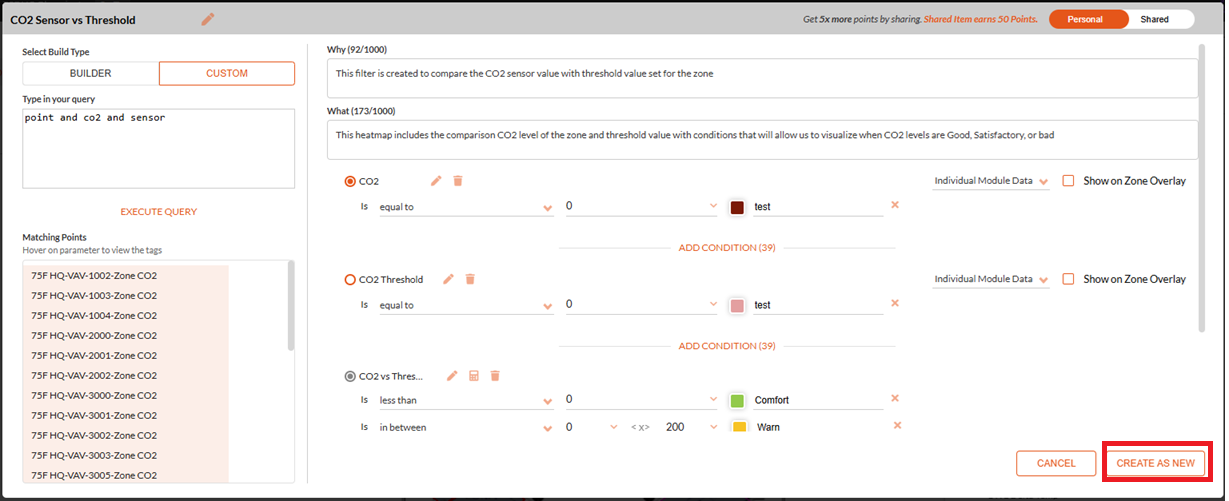Delete the CO2 Threshold parameter via trash icon

470,279
